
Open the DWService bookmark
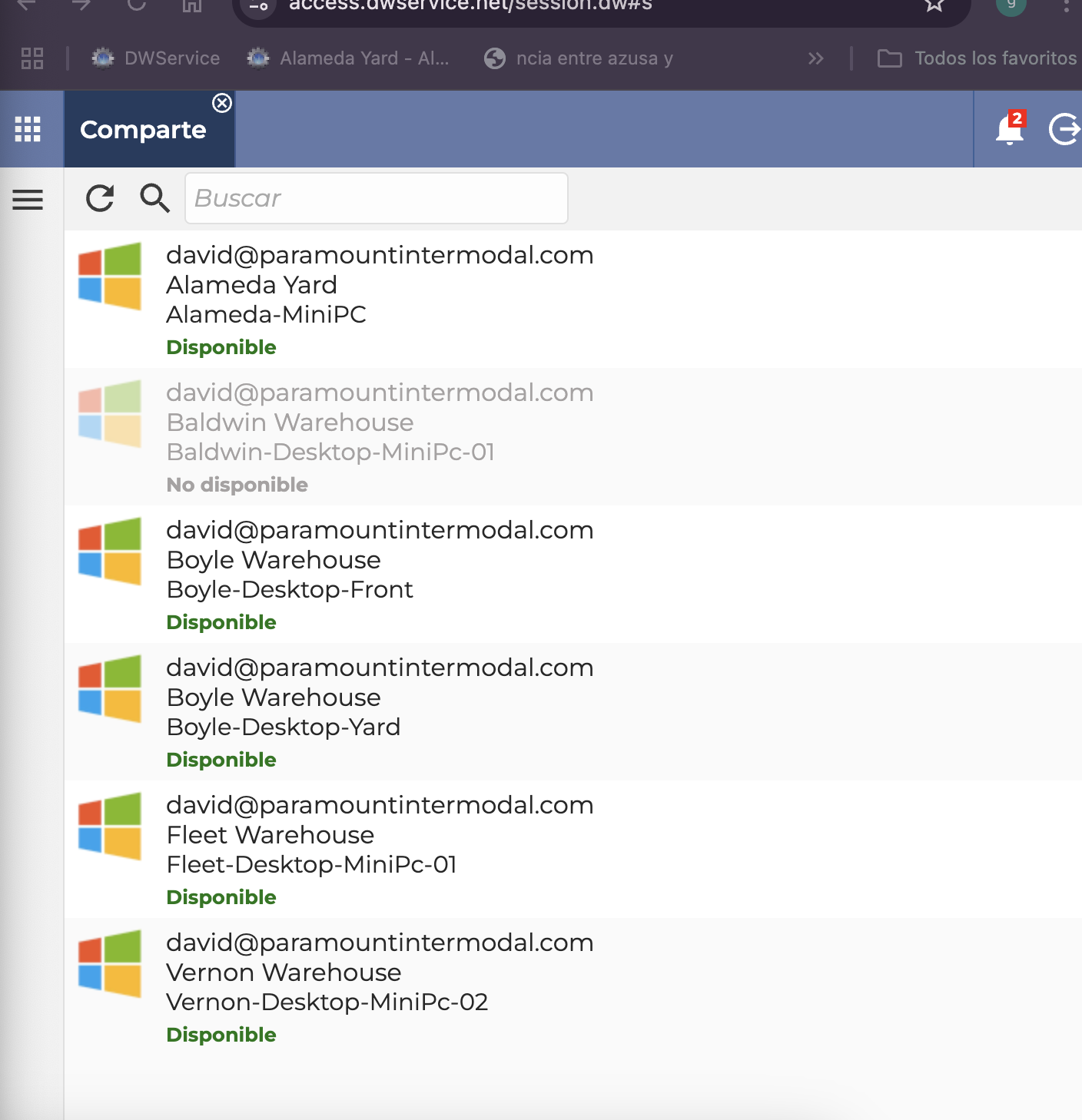pyautogui.click(x=156, y=58)
